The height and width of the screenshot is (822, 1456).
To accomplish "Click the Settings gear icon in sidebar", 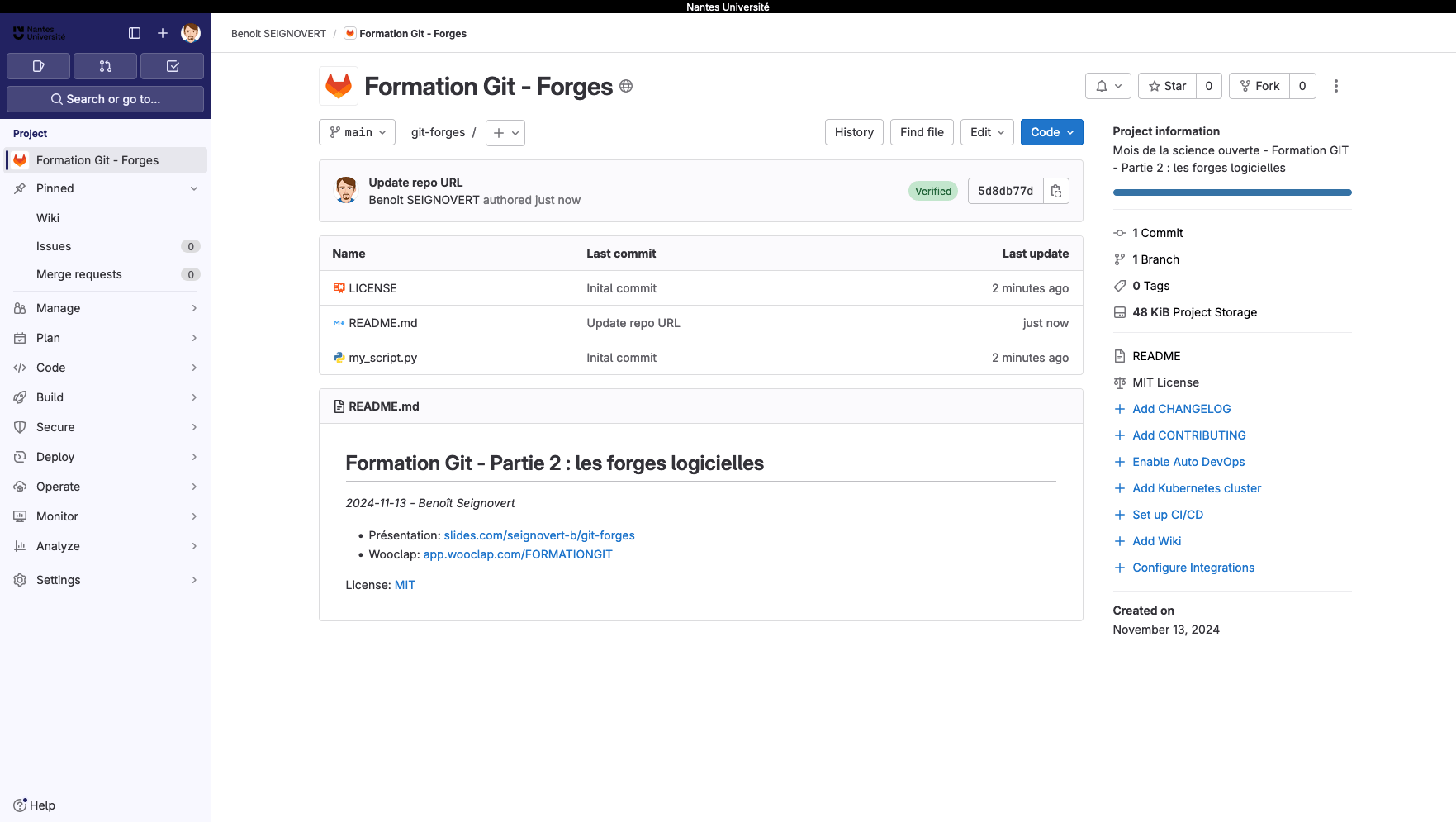I will click(20, 580).
